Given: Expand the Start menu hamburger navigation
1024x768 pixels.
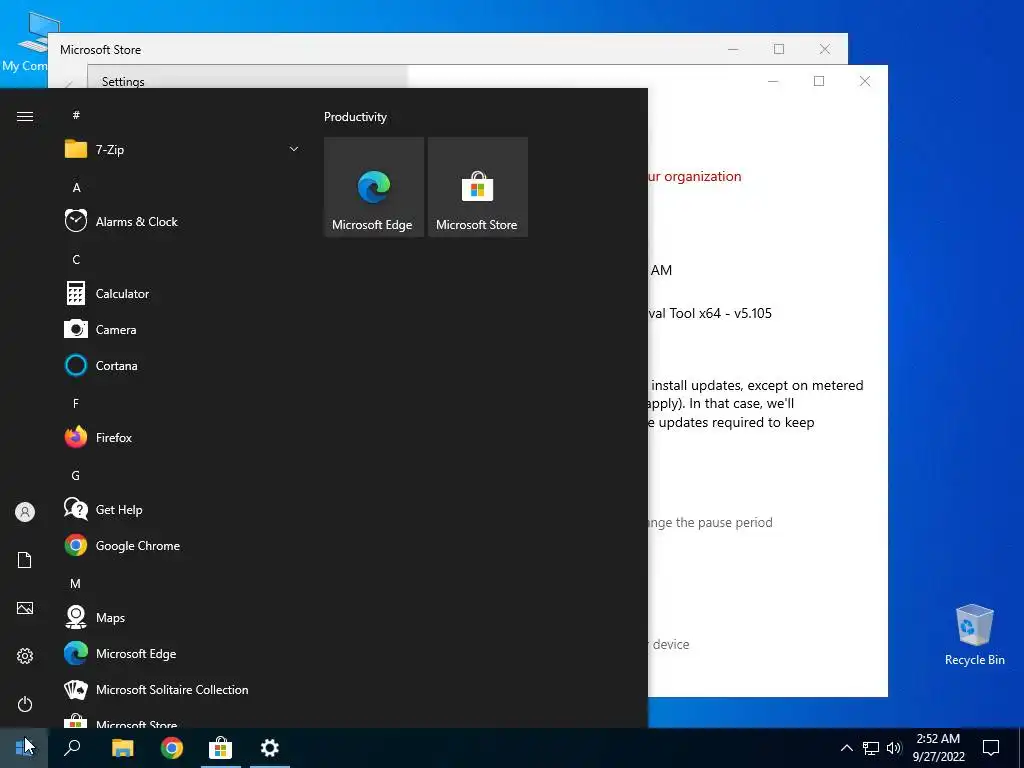Looking at the screenshot, I should (x=25, y=116).
